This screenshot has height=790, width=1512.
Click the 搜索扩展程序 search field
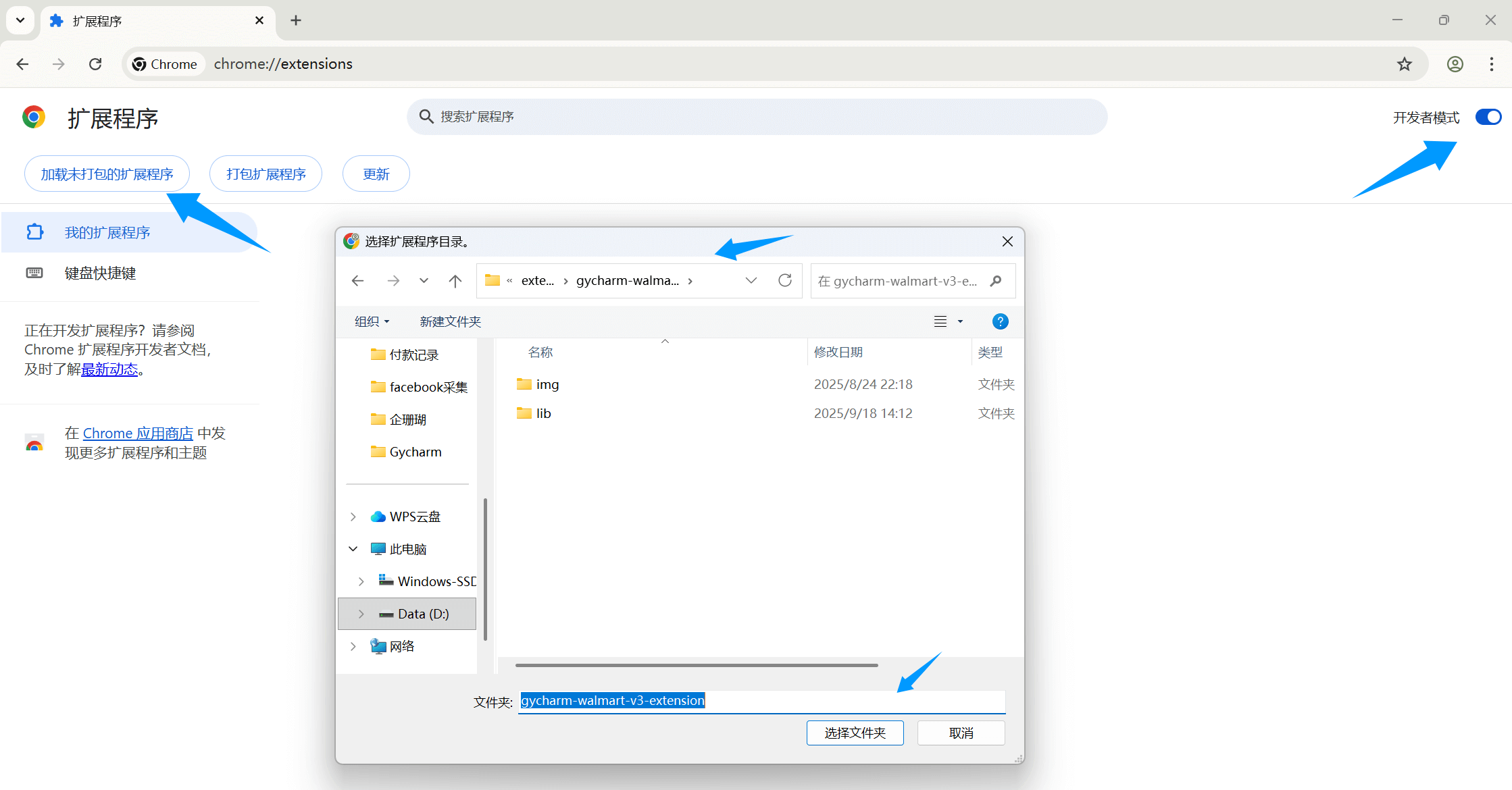(x=757, y=117)
